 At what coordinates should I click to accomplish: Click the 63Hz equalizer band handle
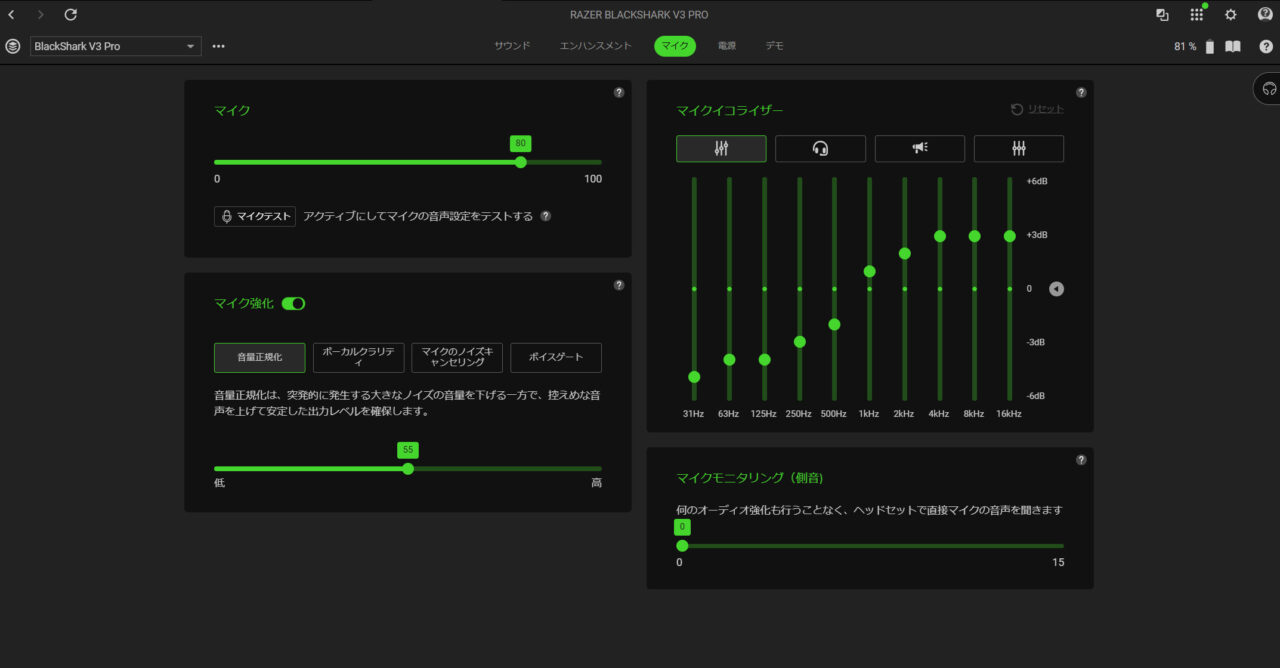[729, 359]
